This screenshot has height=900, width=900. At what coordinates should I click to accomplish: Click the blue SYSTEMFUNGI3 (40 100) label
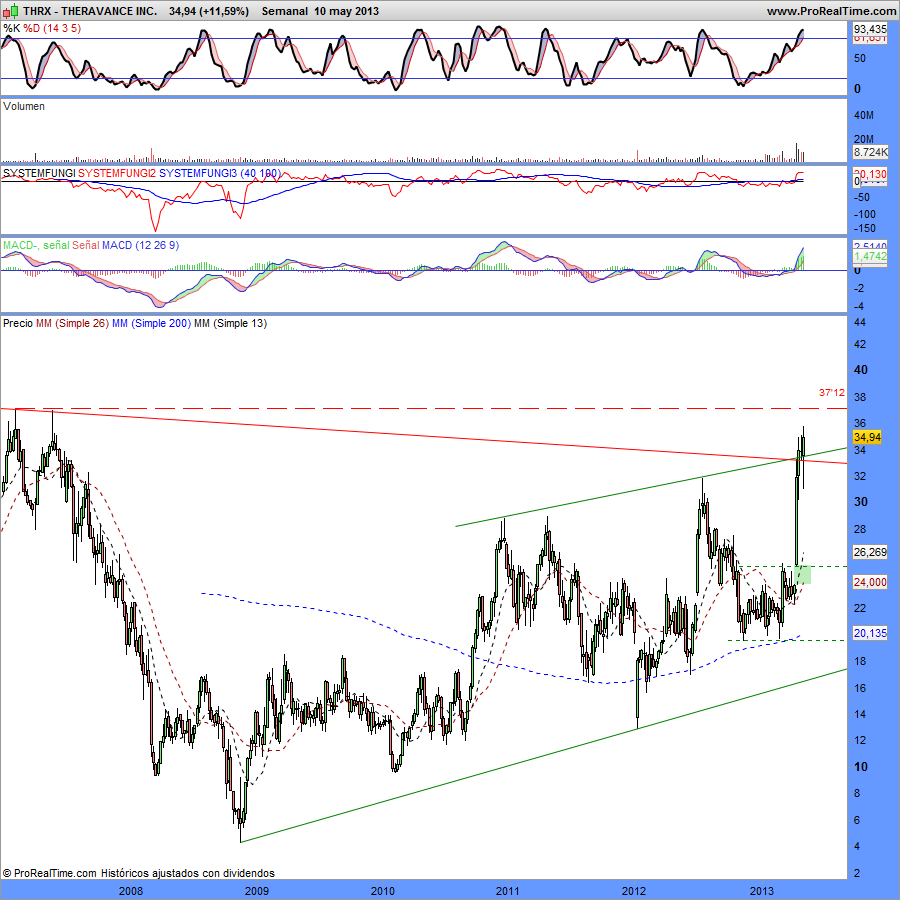(x=220, y=173)
